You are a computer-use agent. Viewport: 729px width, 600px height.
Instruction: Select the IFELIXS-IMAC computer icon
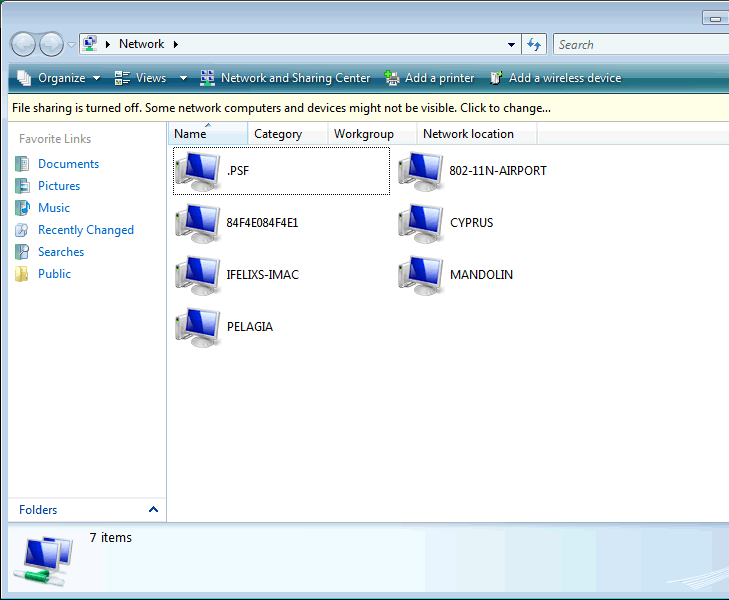click(198, 275)
